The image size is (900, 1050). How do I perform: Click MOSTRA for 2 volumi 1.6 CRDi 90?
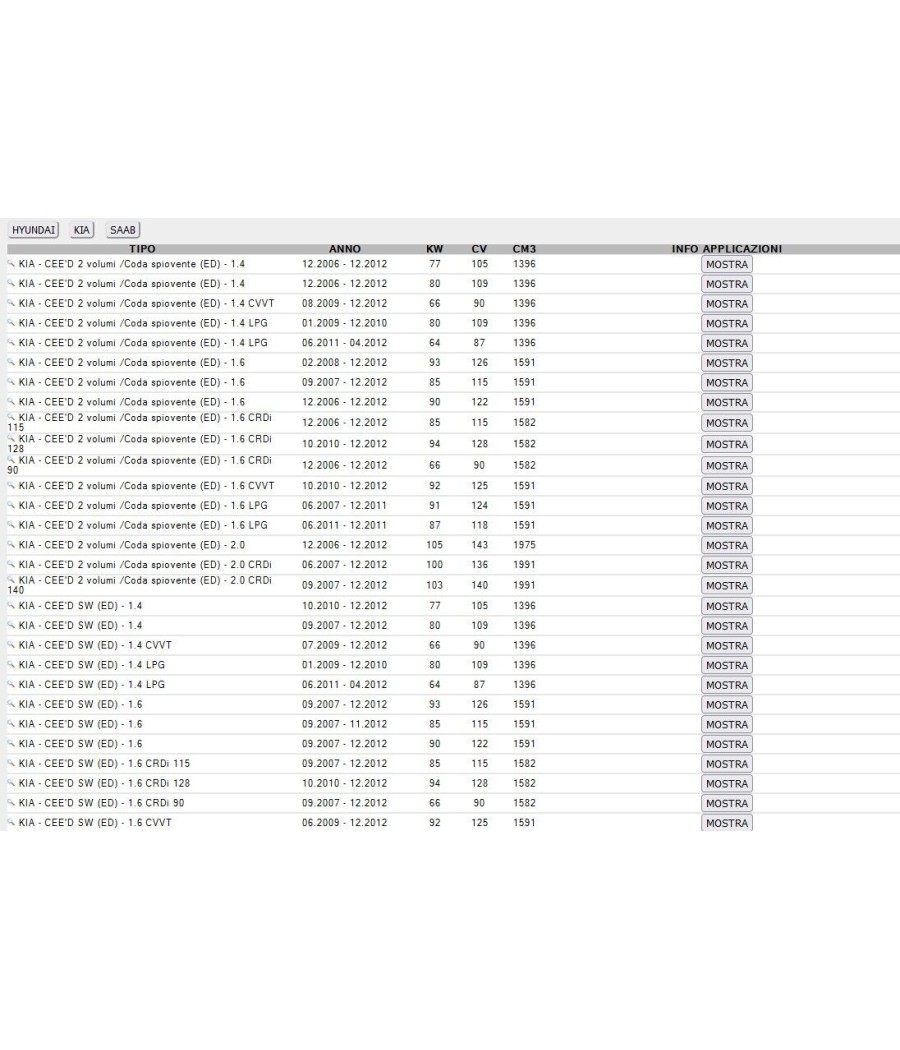click(x=727, y=466)
